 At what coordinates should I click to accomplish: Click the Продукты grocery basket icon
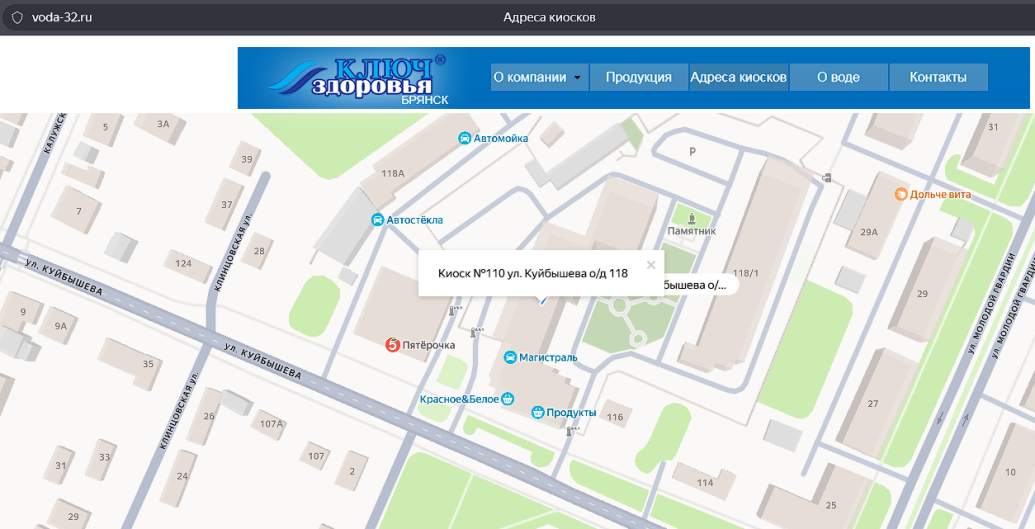(538, 413)
